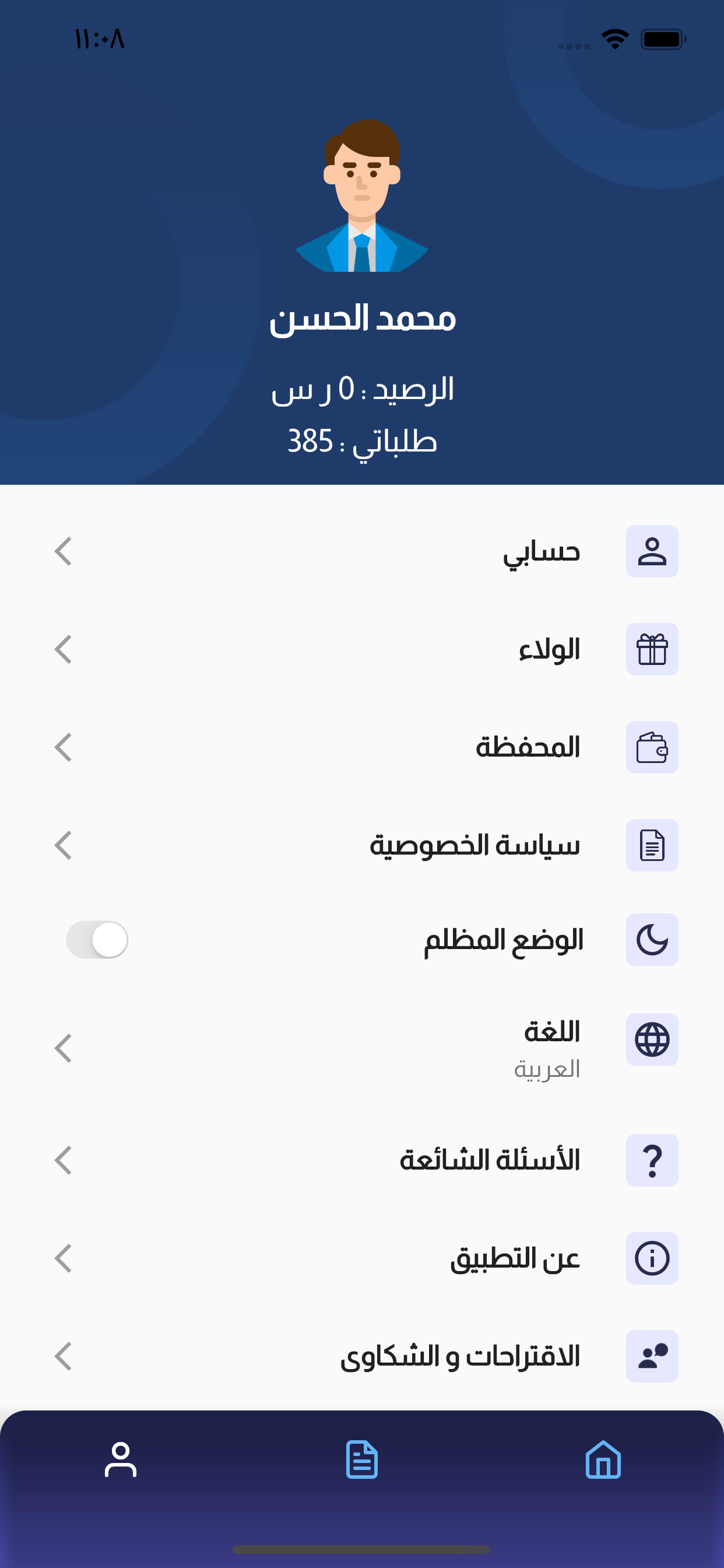Tap the user avatar picture
Viewport: 724px width, 1568px height.
pos(362,196)
